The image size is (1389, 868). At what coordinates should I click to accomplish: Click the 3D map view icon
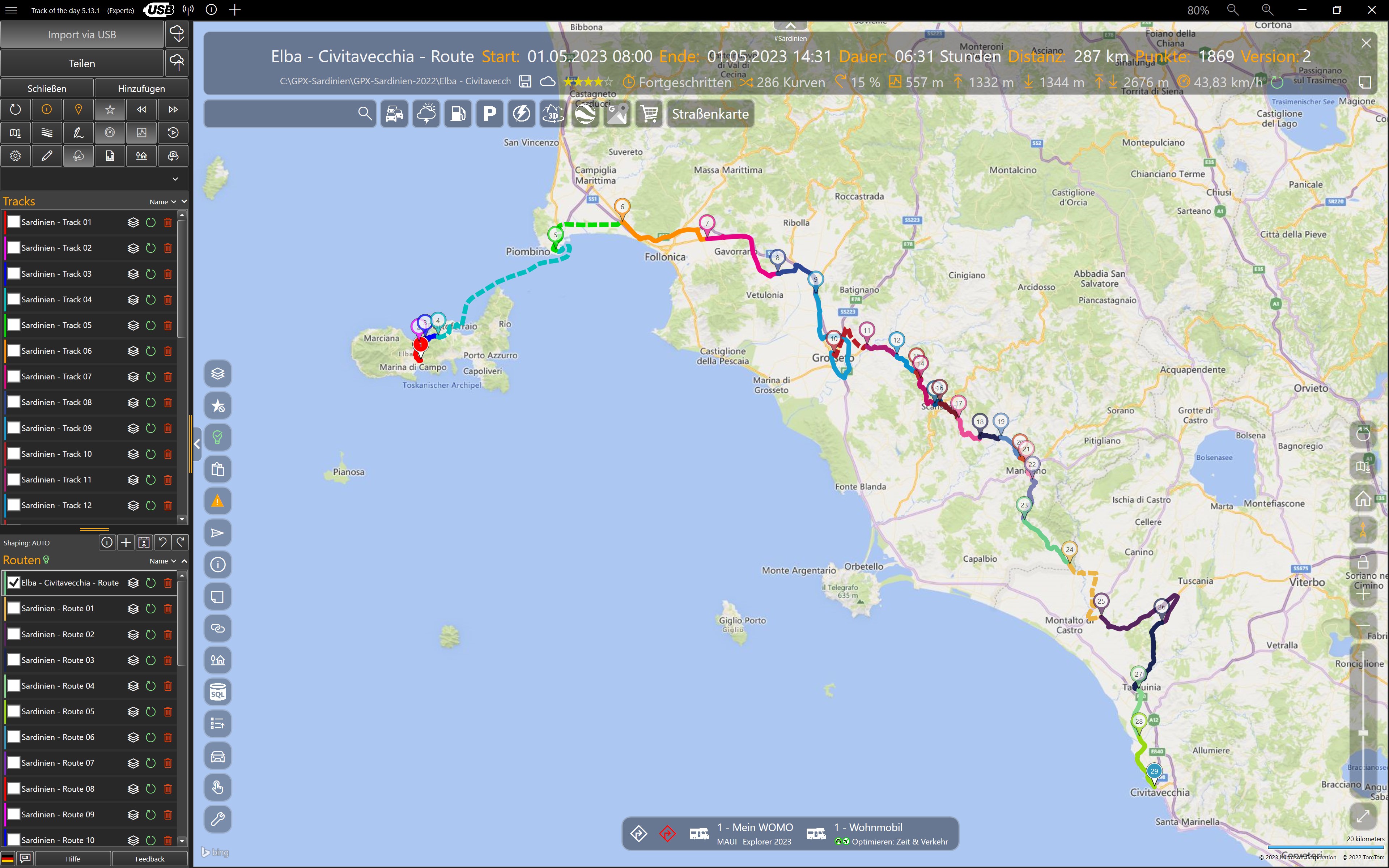pyautogui.click(x=553, y=114)
